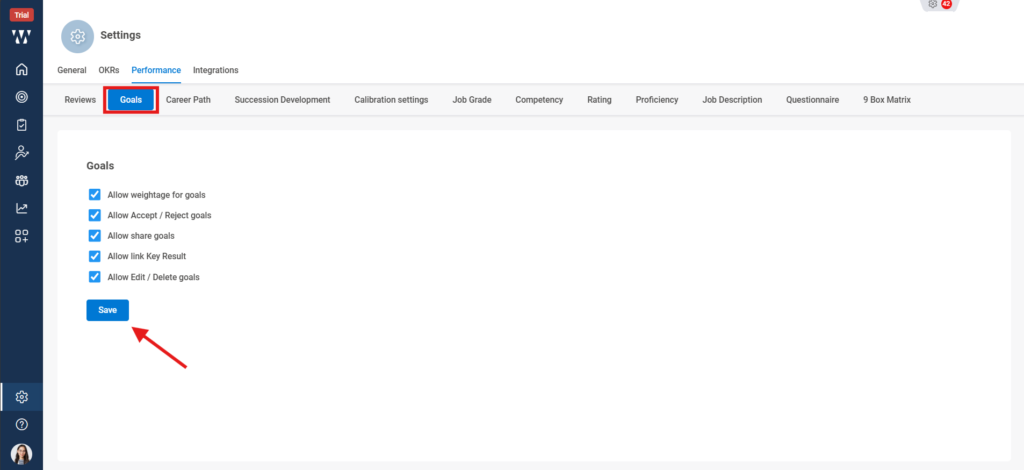
Task: Open the apps add-on icon in sidebar
Action: (x=22, y=236)
